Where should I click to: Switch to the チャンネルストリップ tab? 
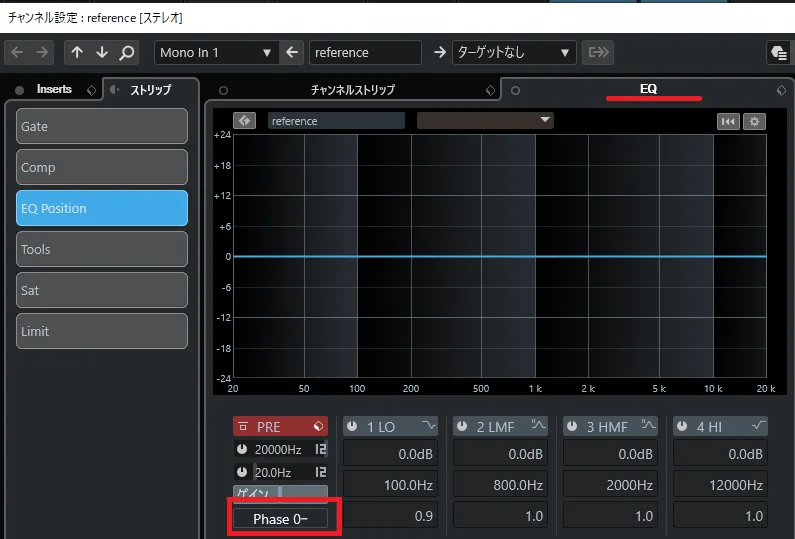coord(352,90)
